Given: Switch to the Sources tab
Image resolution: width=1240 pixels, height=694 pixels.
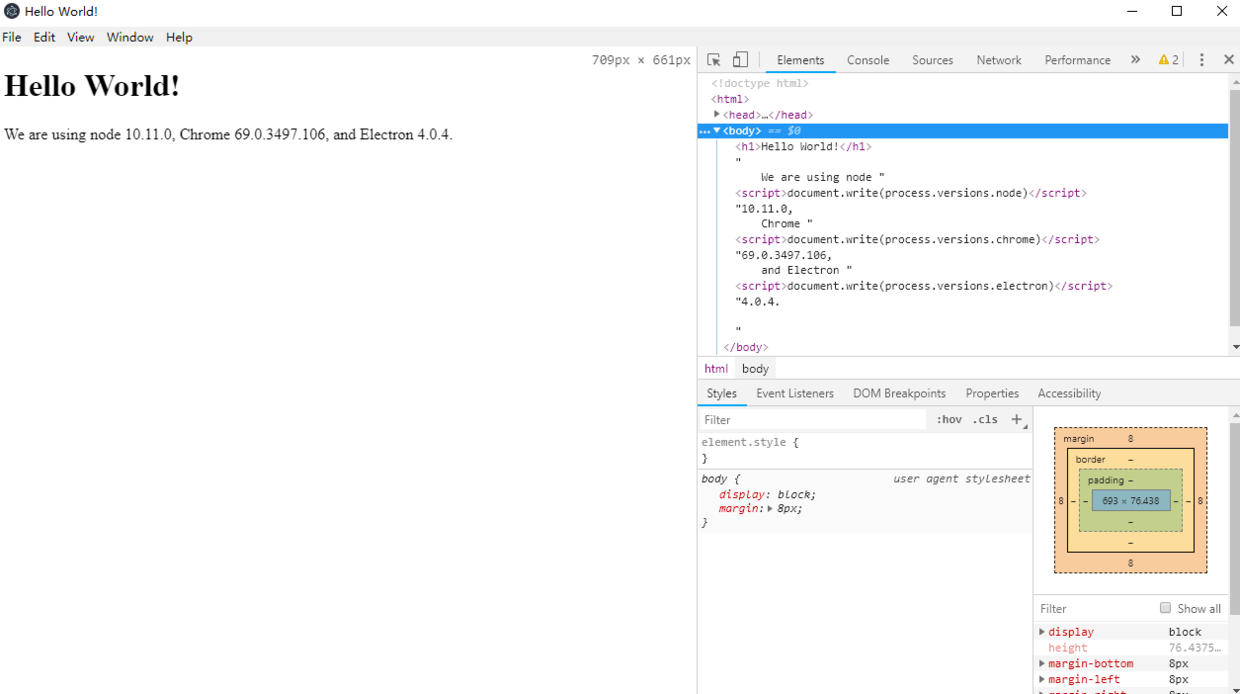Looking at the screenshot, I should pyautogui.click(x=932, y=60).
